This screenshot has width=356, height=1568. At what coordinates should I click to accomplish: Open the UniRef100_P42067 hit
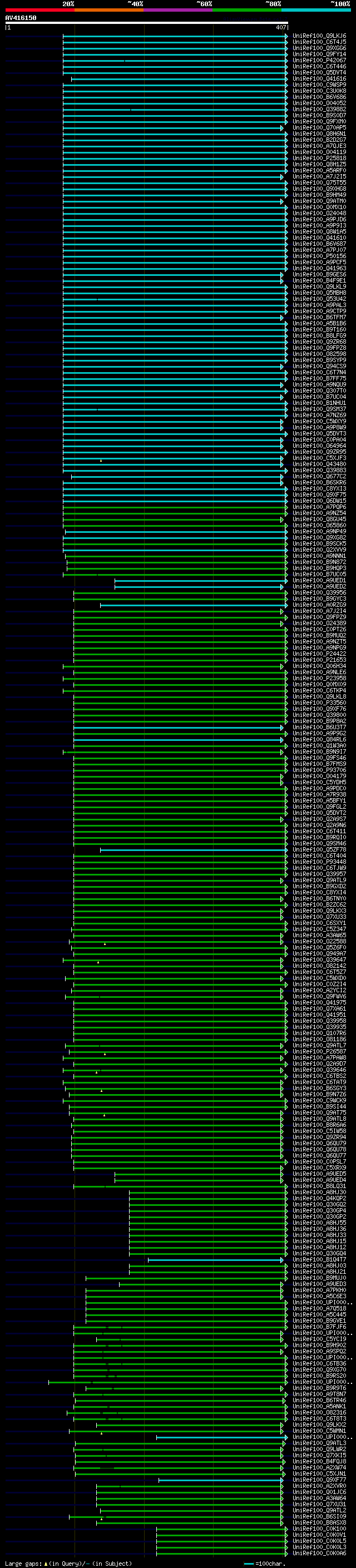pos(319,60)
